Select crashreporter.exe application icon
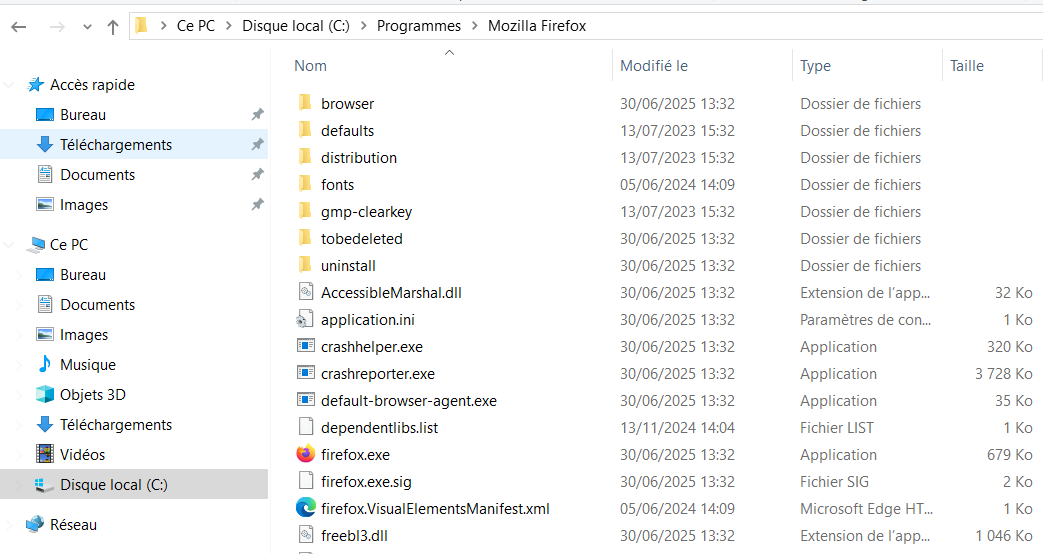 [305, 373]
